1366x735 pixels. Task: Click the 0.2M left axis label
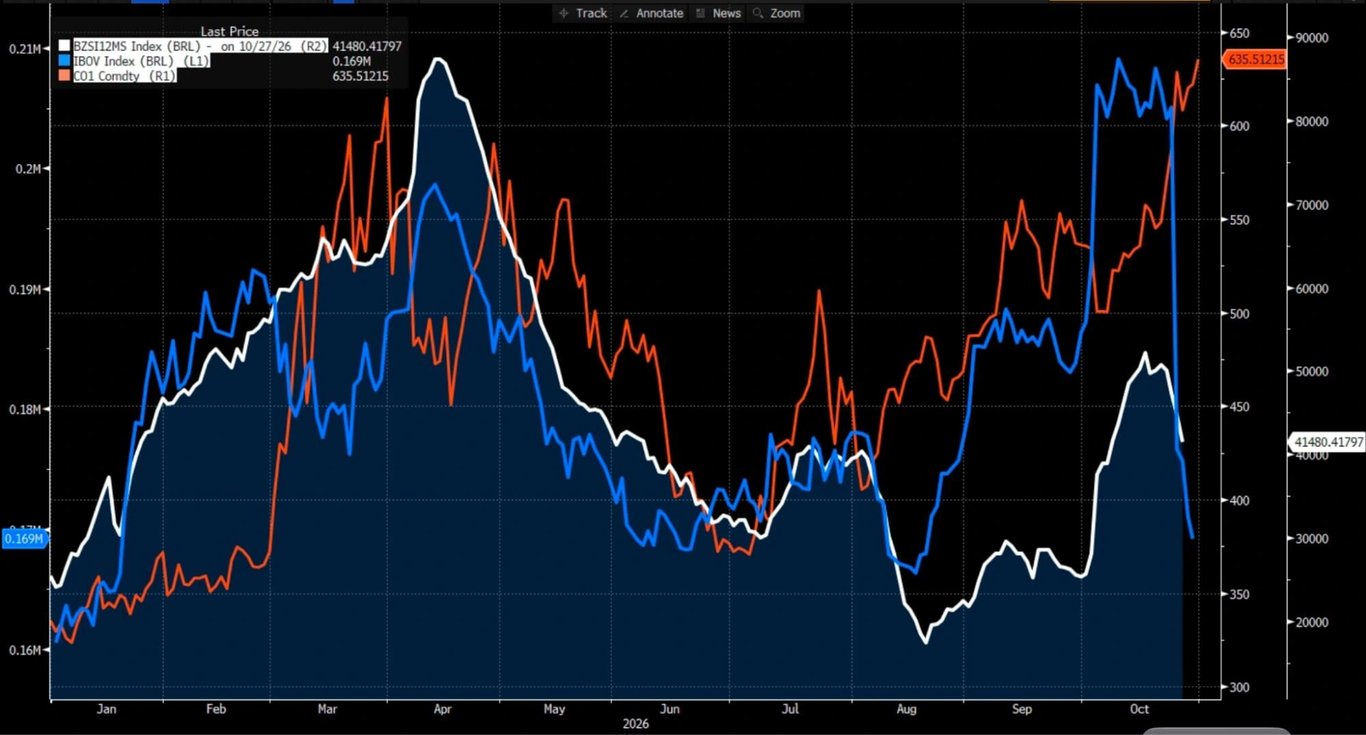pos(27,169)
